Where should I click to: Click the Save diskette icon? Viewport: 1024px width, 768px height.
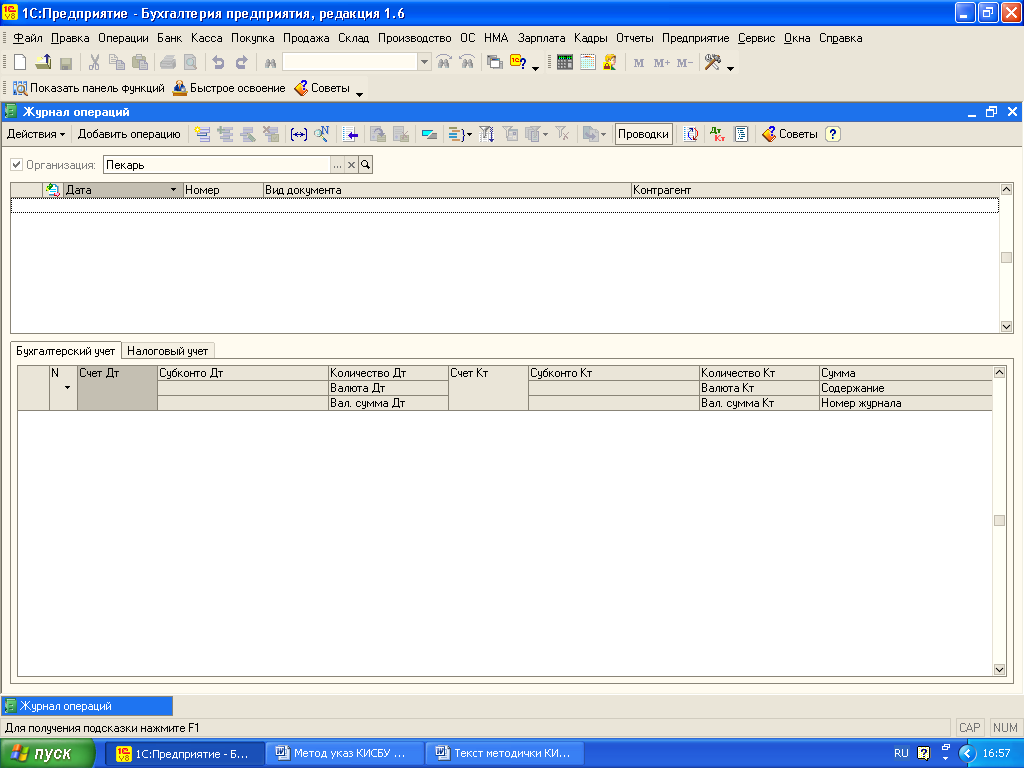(65, 63)
